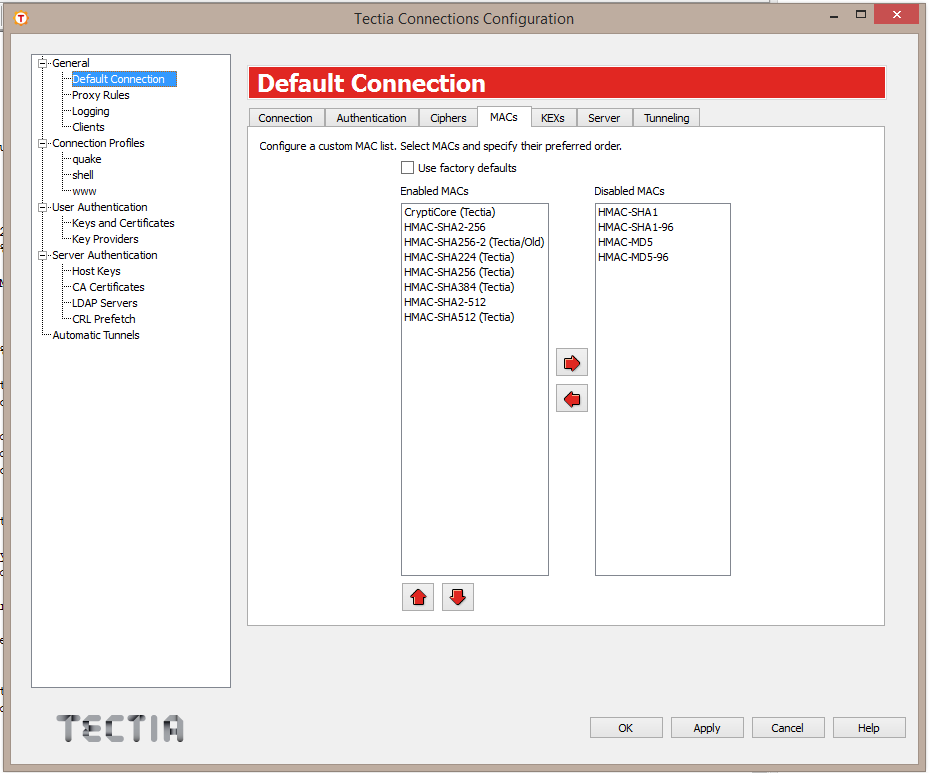Select the User Authentication tree label
Viewport: 930px width, 773px height.
[100, 207]
